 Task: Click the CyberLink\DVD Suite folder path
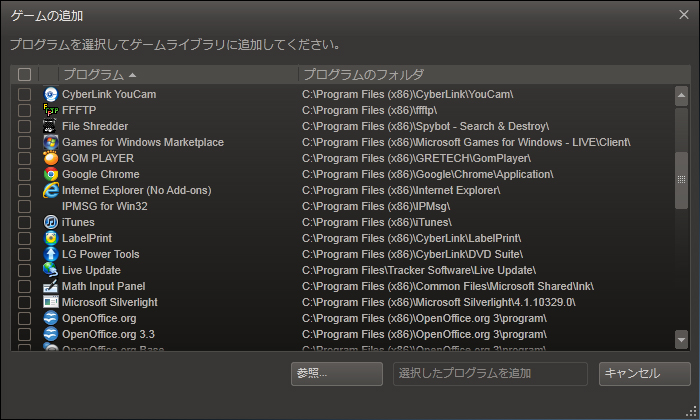(x=412, y=254)
